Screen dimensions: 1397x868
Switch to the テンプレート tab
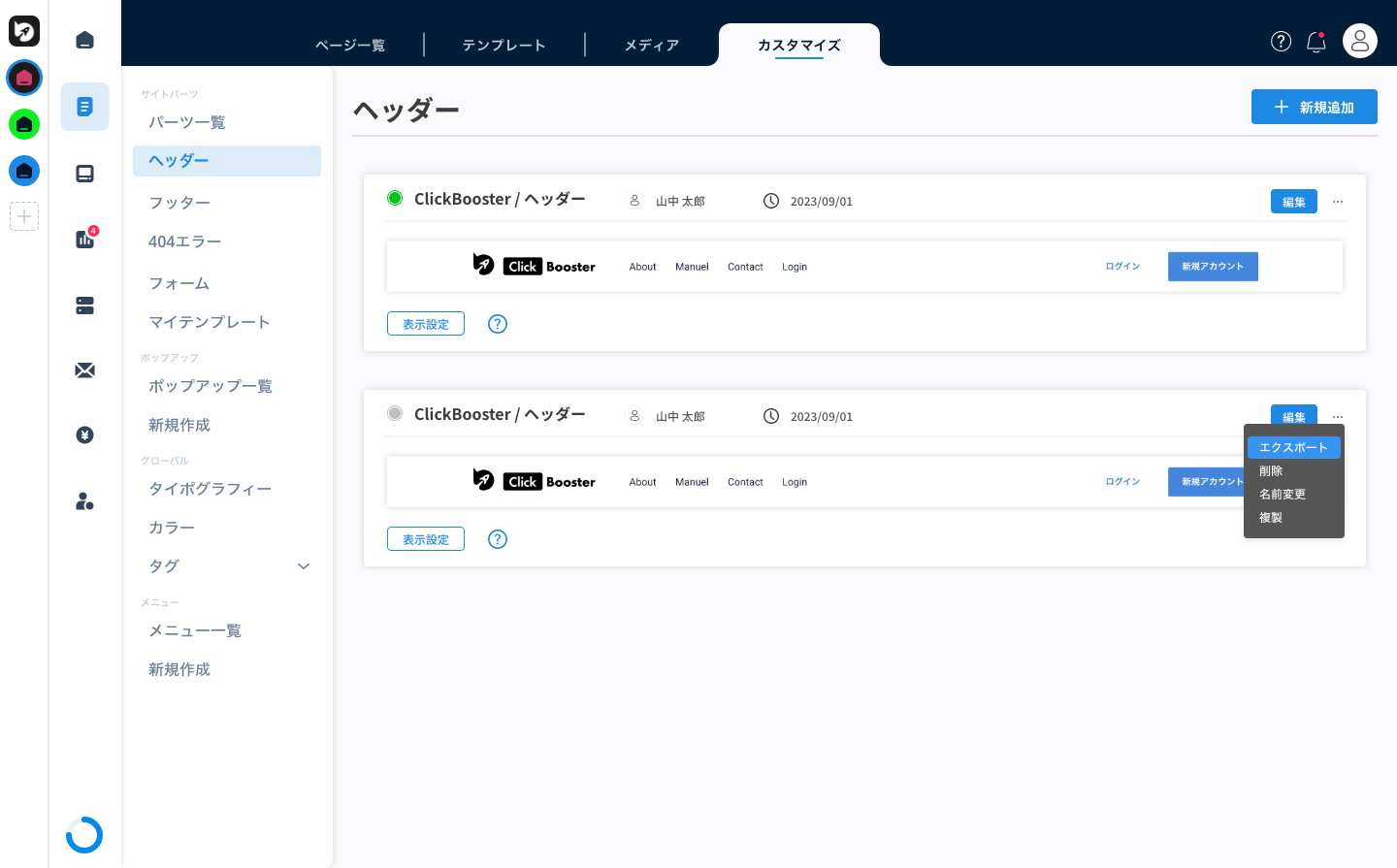click(504, 45)
